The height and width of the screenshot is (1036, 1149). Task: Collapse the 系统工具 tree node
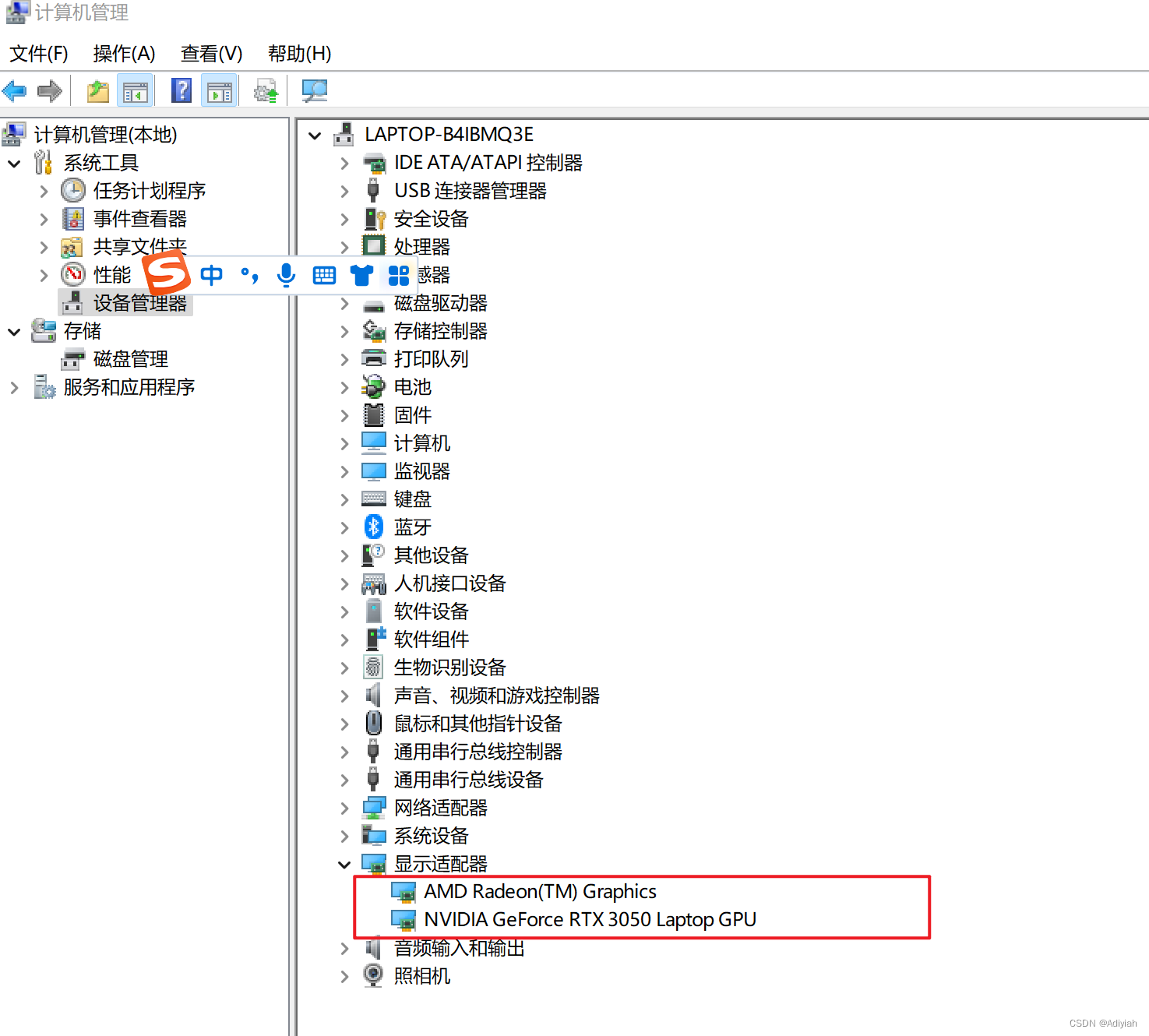(x=14, y=164)
